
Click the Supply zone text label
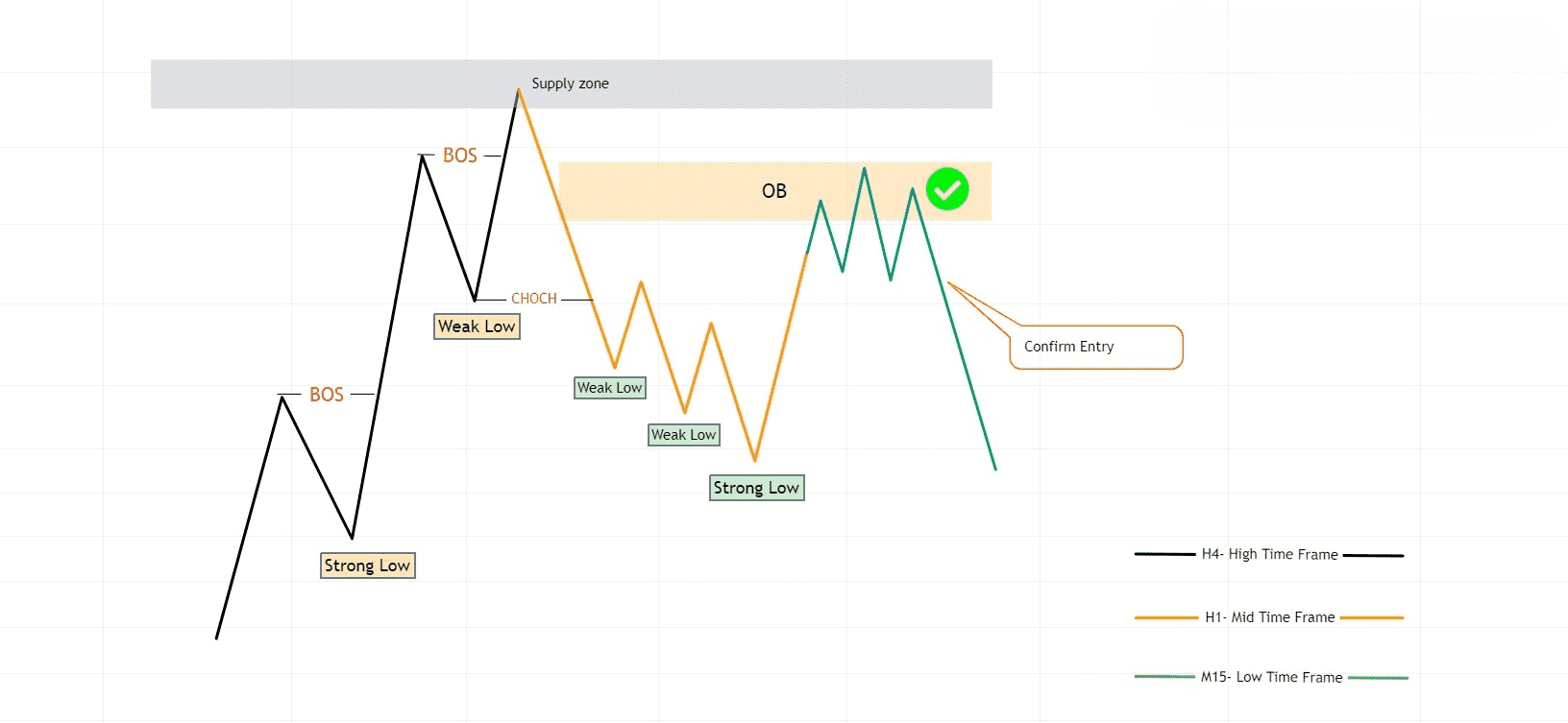(570, 84)
